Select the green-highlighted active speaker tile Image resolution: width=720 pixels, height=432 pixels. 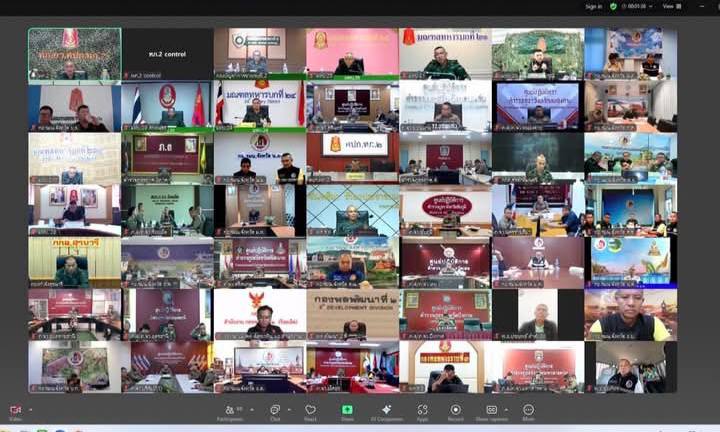coord(74,53)
